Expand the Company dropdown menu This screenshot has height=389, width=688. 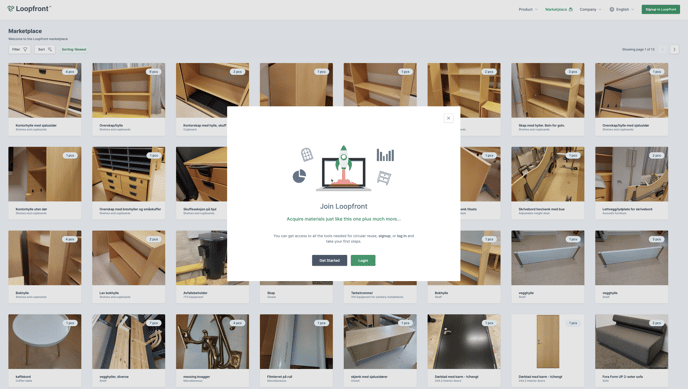590,9
